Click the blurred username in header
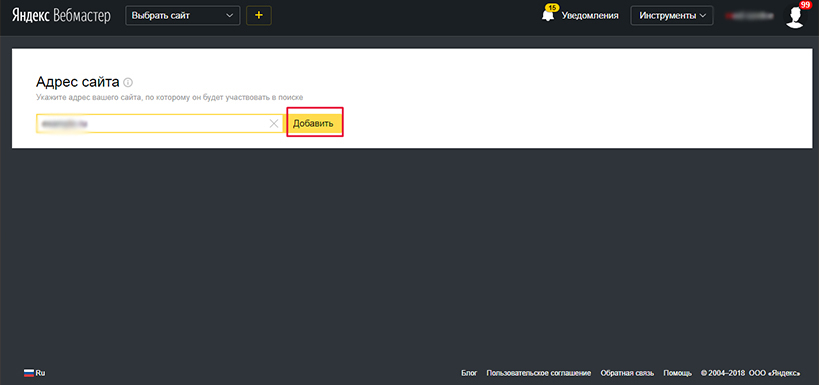The image size is (819, 385). pos(749,16)
